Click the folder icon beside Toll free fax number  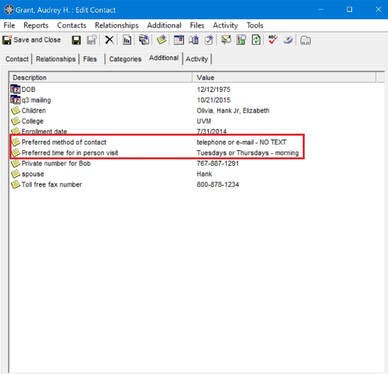15,184
